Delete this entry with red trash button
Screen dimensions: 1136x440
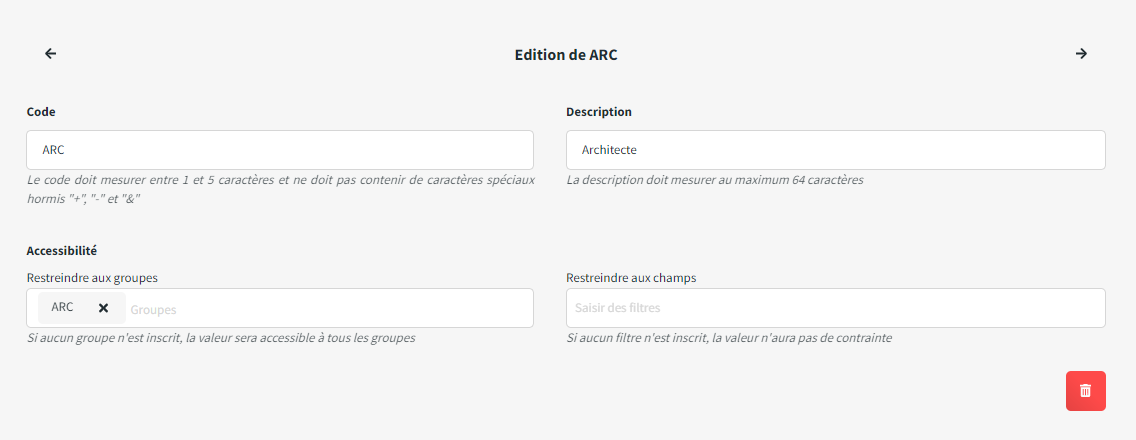click(x=1085, y=390)
